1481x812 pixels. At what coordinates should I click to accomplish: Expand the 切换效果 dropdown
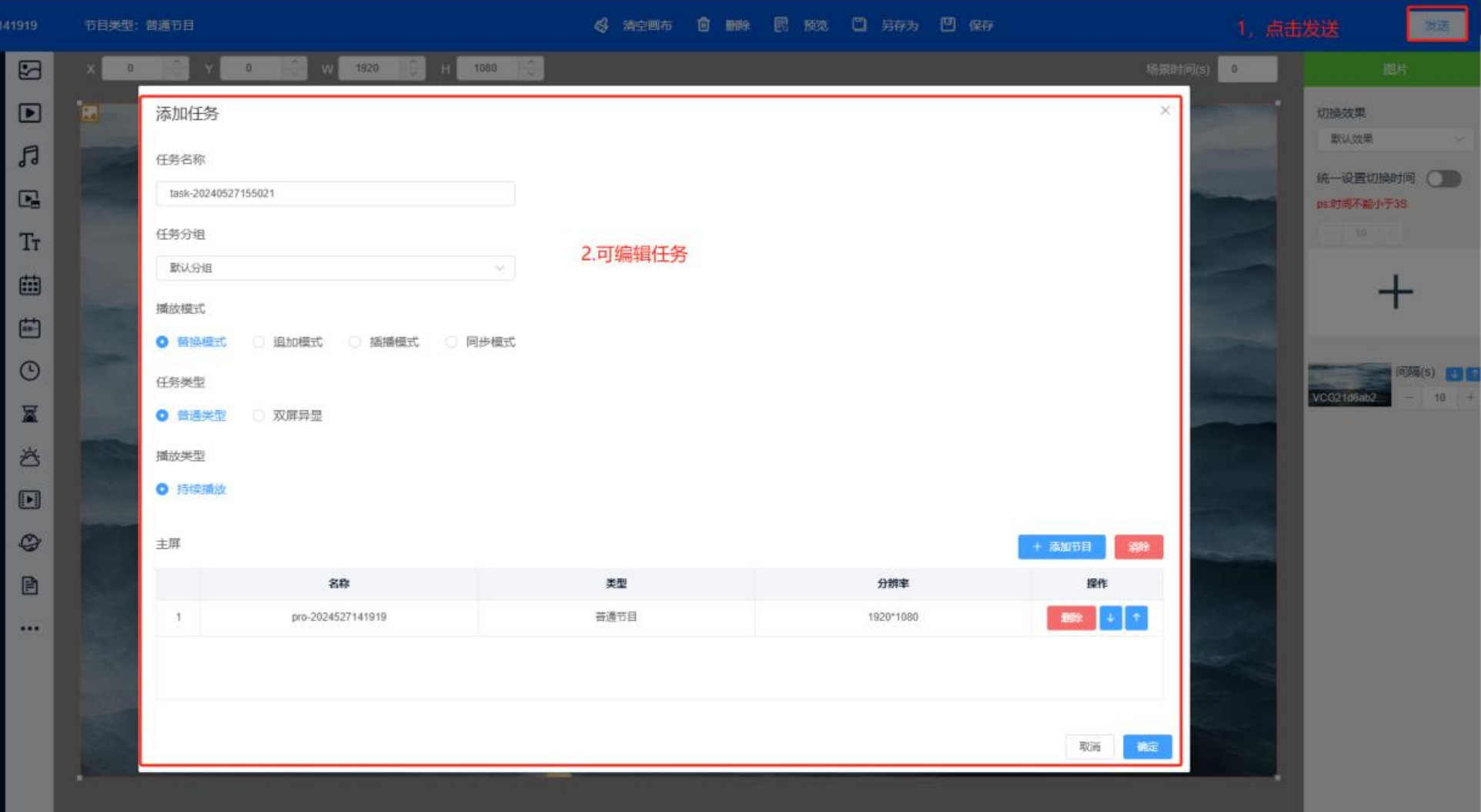(1395, 139)
